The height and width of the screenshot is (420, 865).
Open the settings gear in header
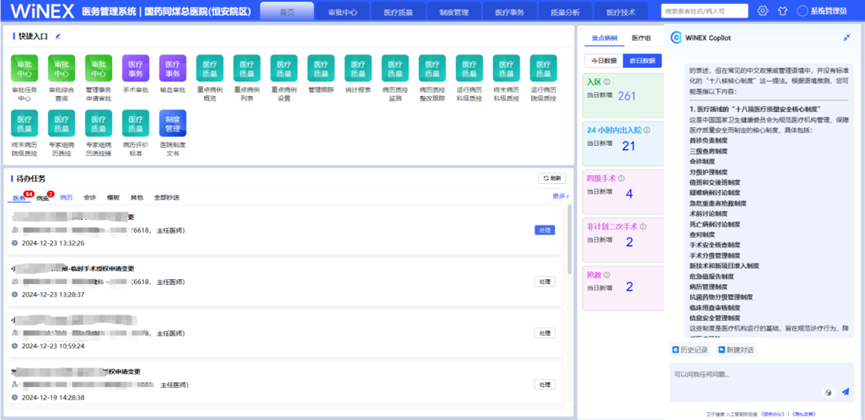(763, 11)
